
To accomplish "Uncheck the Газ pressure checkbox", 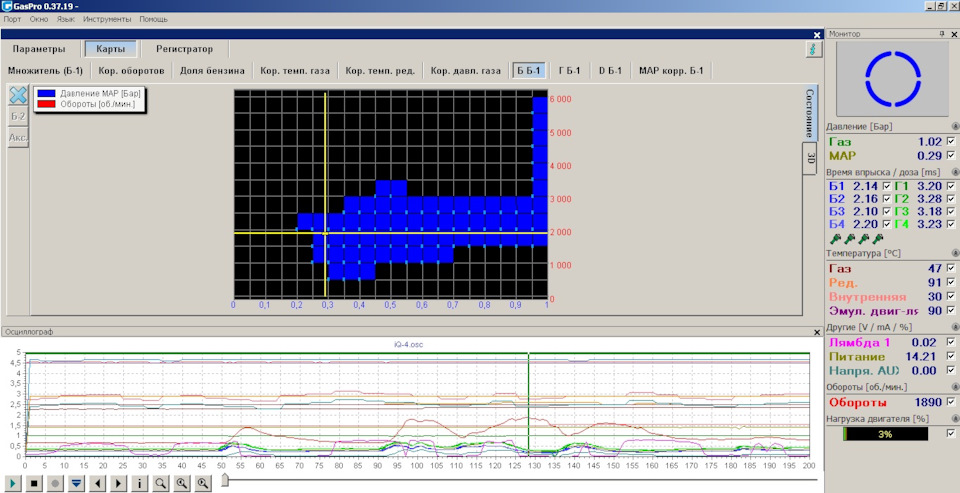I will pyautogui.click(x=951, y=142).
